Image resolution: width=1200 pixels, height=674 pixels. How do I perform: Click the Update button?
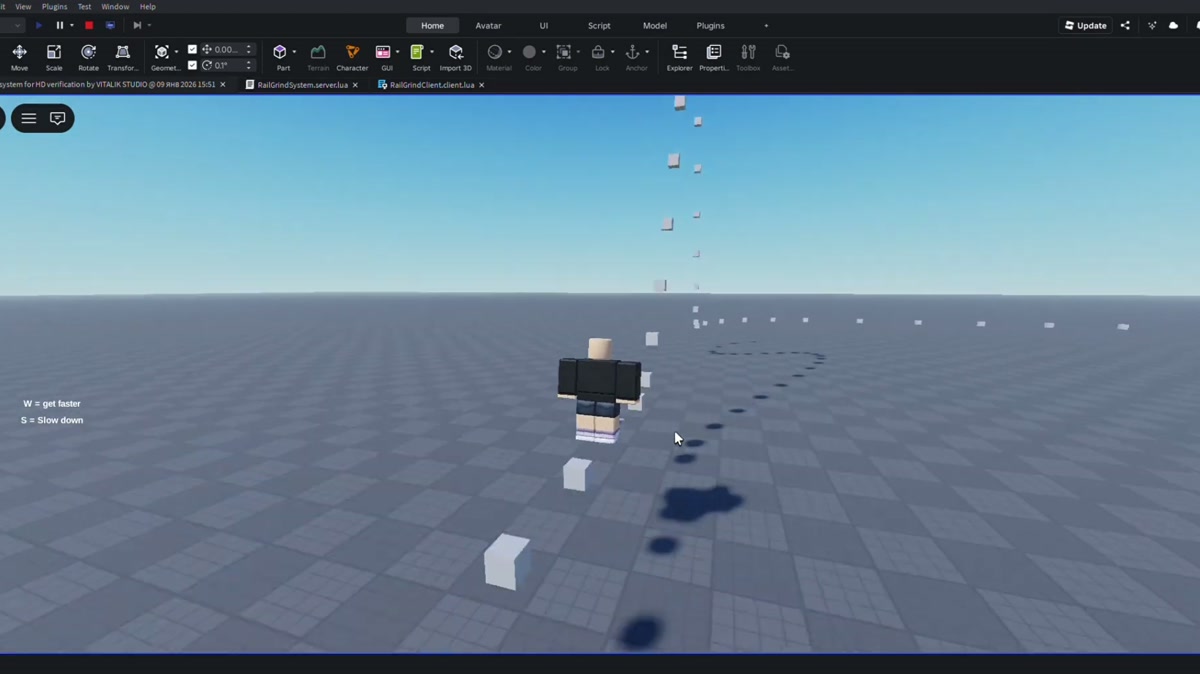pos(1085,26)
